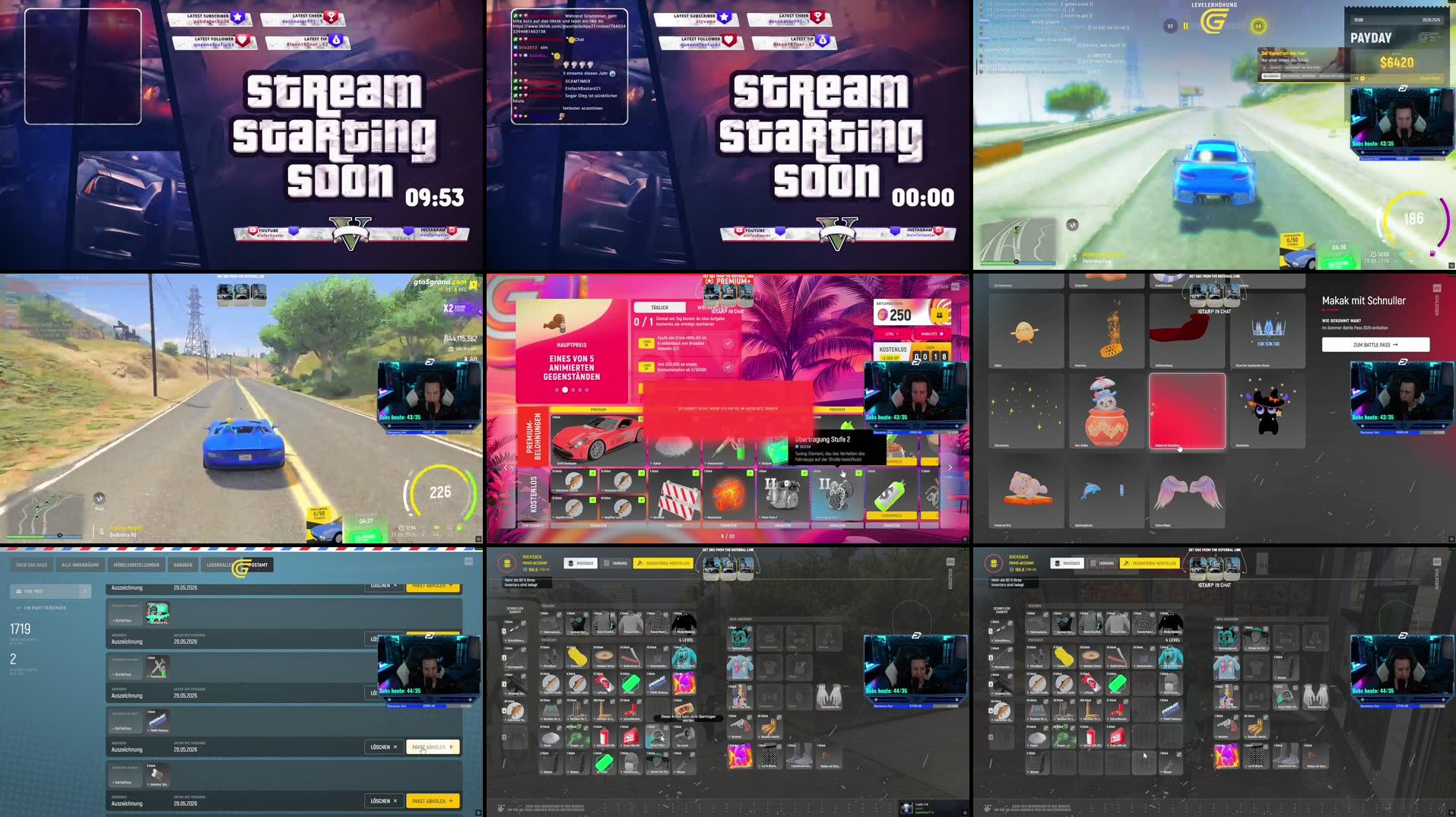Mark the Geldautomaten withdrawal task as done
Screen dimensions: 1456x817
point(728,367)
